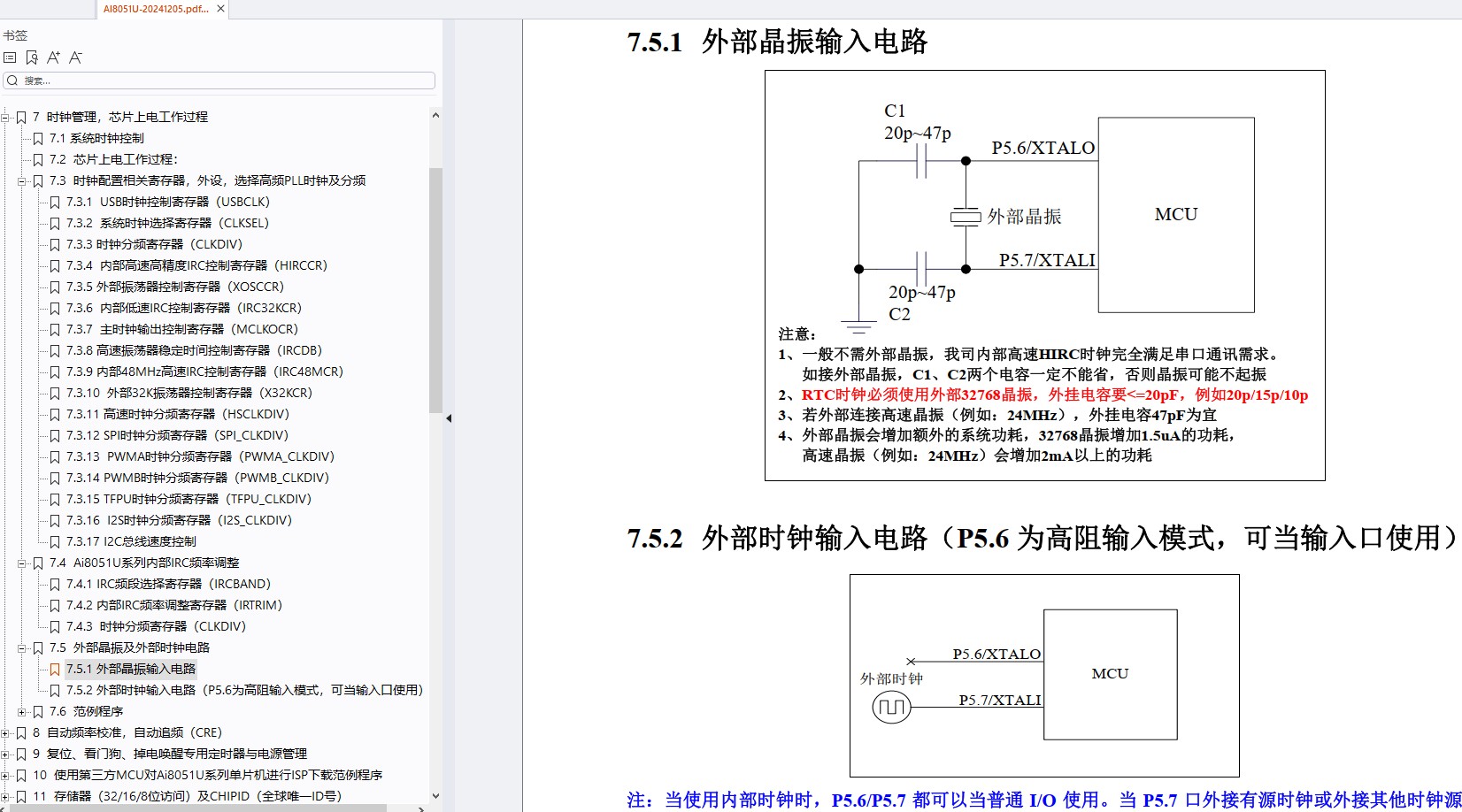1462x812 pixels.
Task: Decrease bookmark font size with A- icon
Action: [x=75, y=57]
